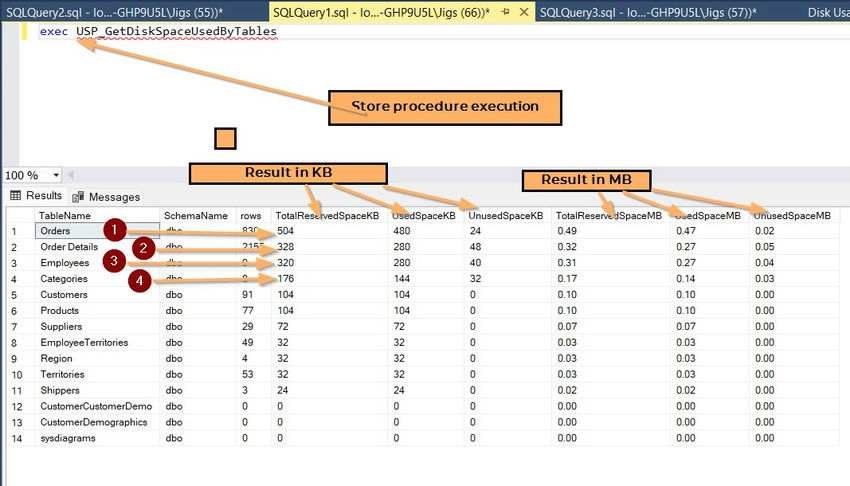Select the rows column header
Viewport: 850px width, 486px height.
253,216
